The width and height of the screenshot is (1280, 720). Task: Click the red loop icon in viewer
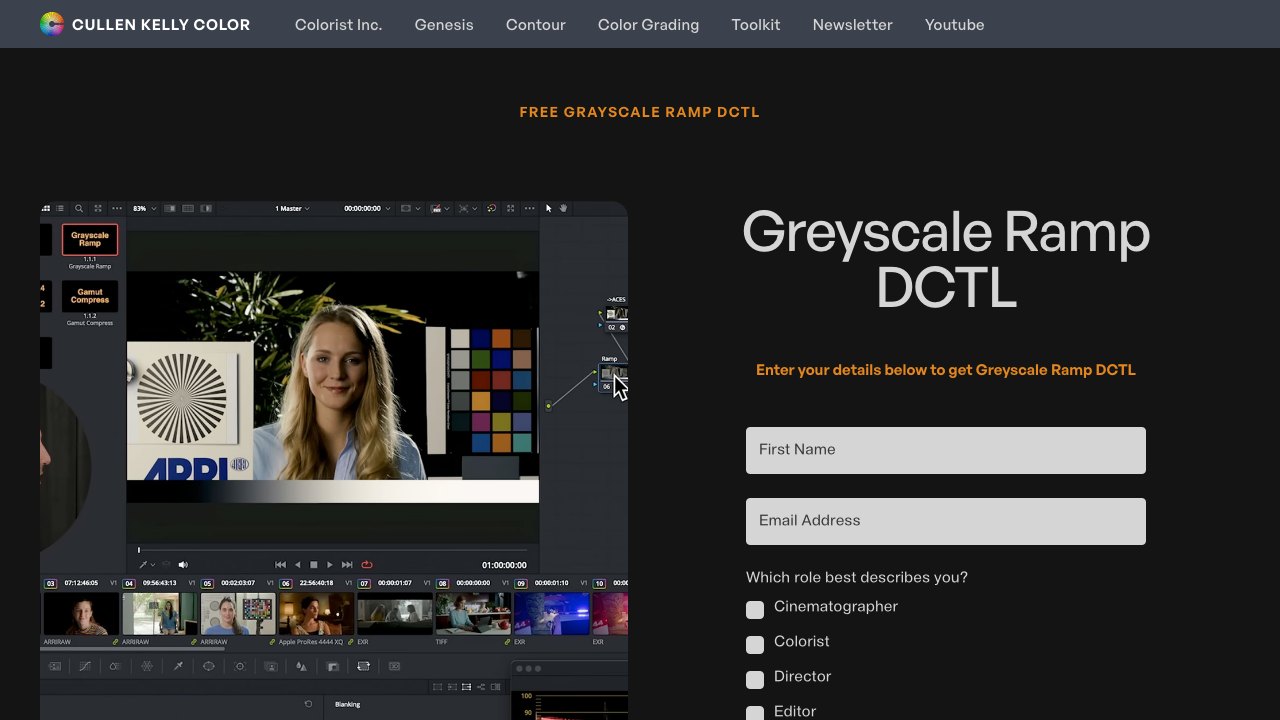pyautogui.click(x=367, y=565)
